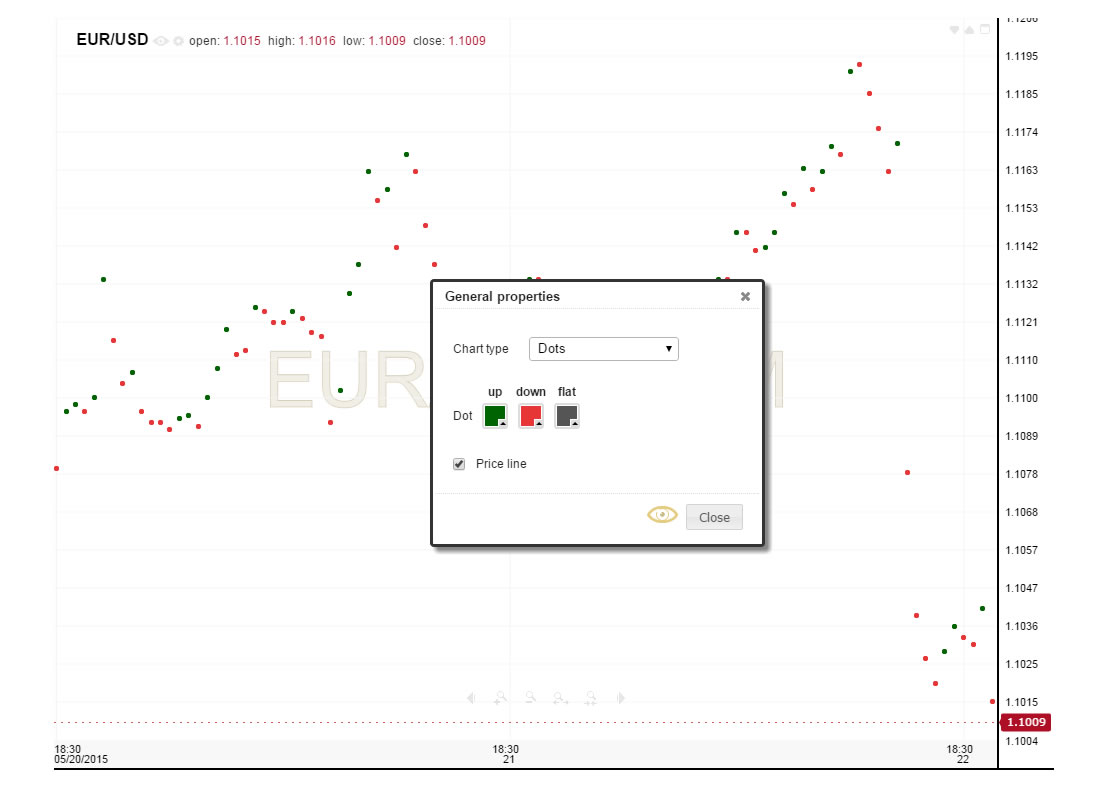Open the up dot color picker

pos(495,416)
